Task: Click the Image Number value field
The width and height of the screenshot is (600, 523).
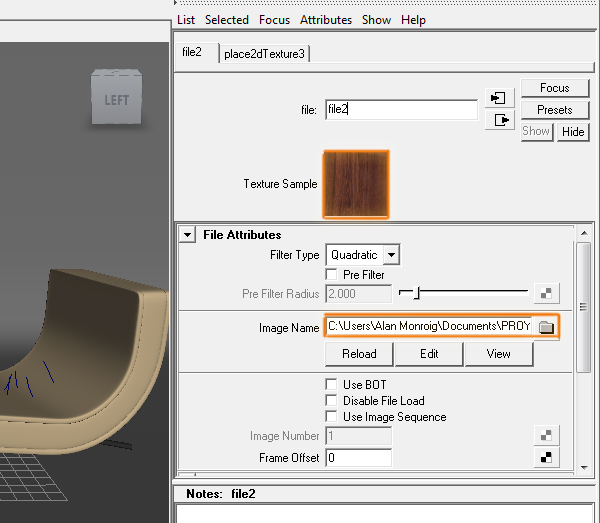Action: (x=359, y=436)
